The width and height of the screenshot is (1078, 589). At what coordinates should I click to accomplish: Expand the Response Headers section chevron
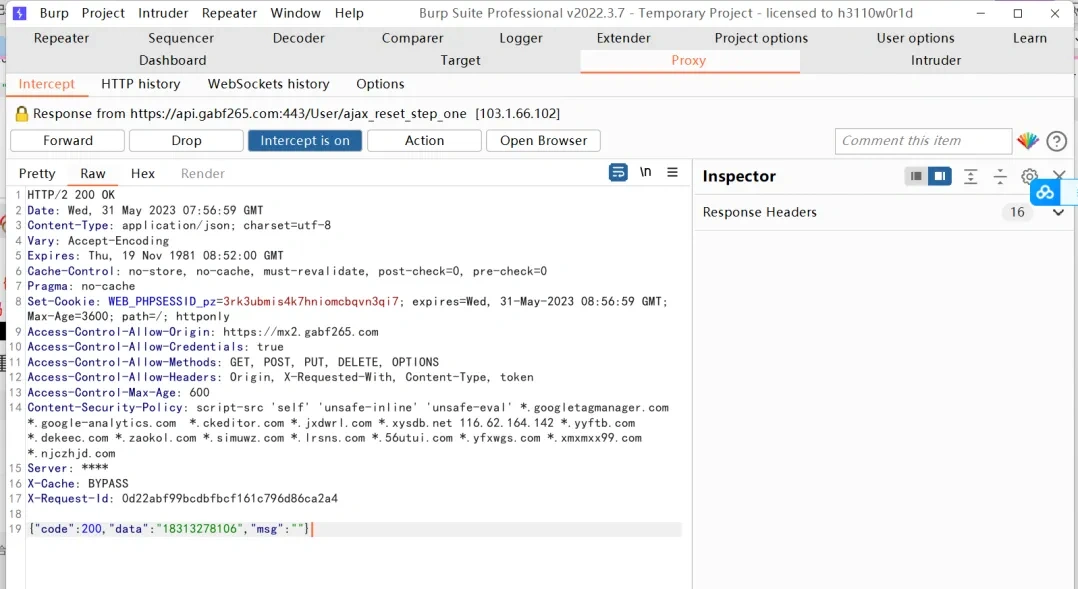(x=1058, y=212)
